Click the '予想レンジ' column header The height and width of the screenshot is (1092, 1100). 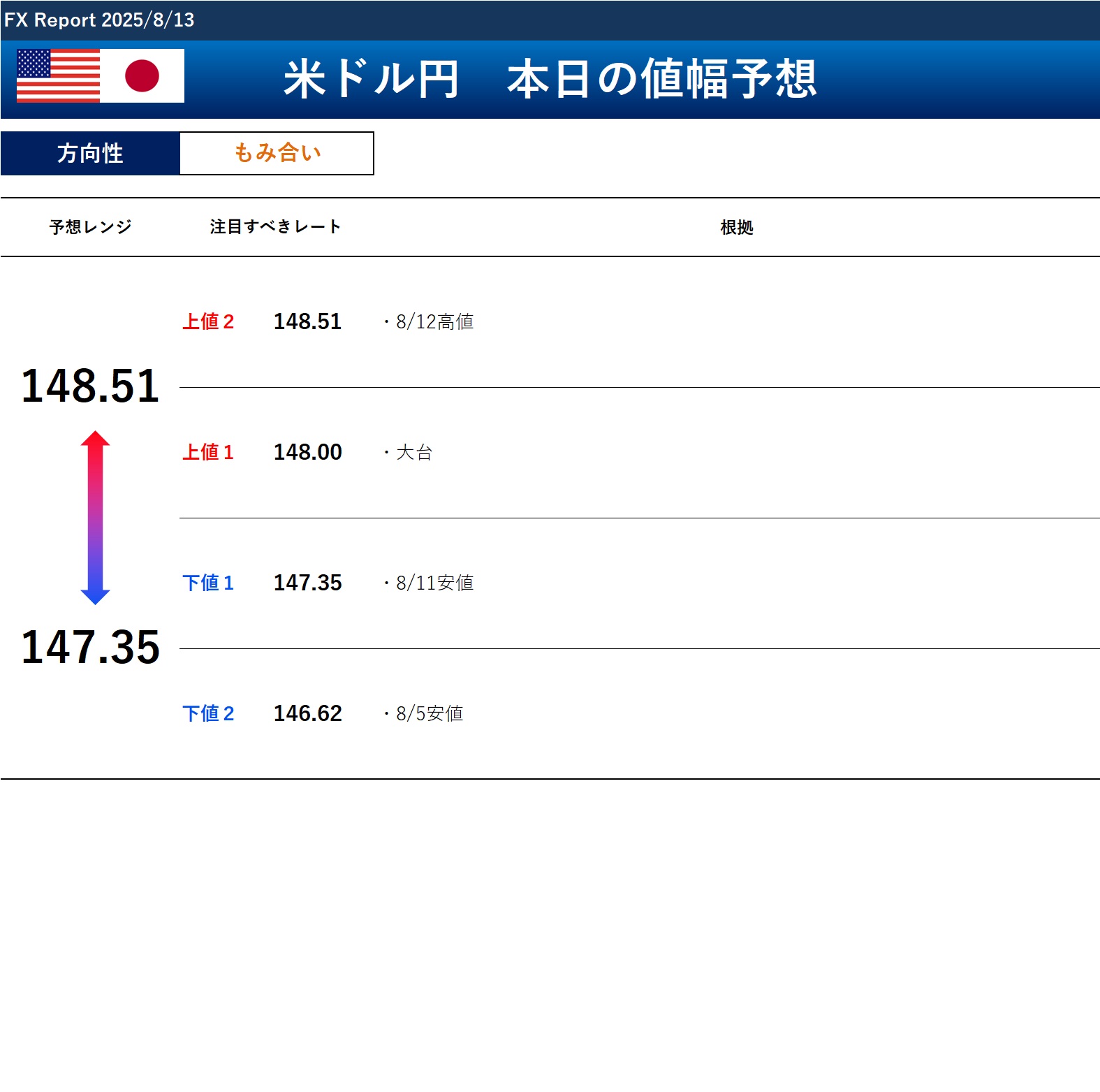coord(90,227)
